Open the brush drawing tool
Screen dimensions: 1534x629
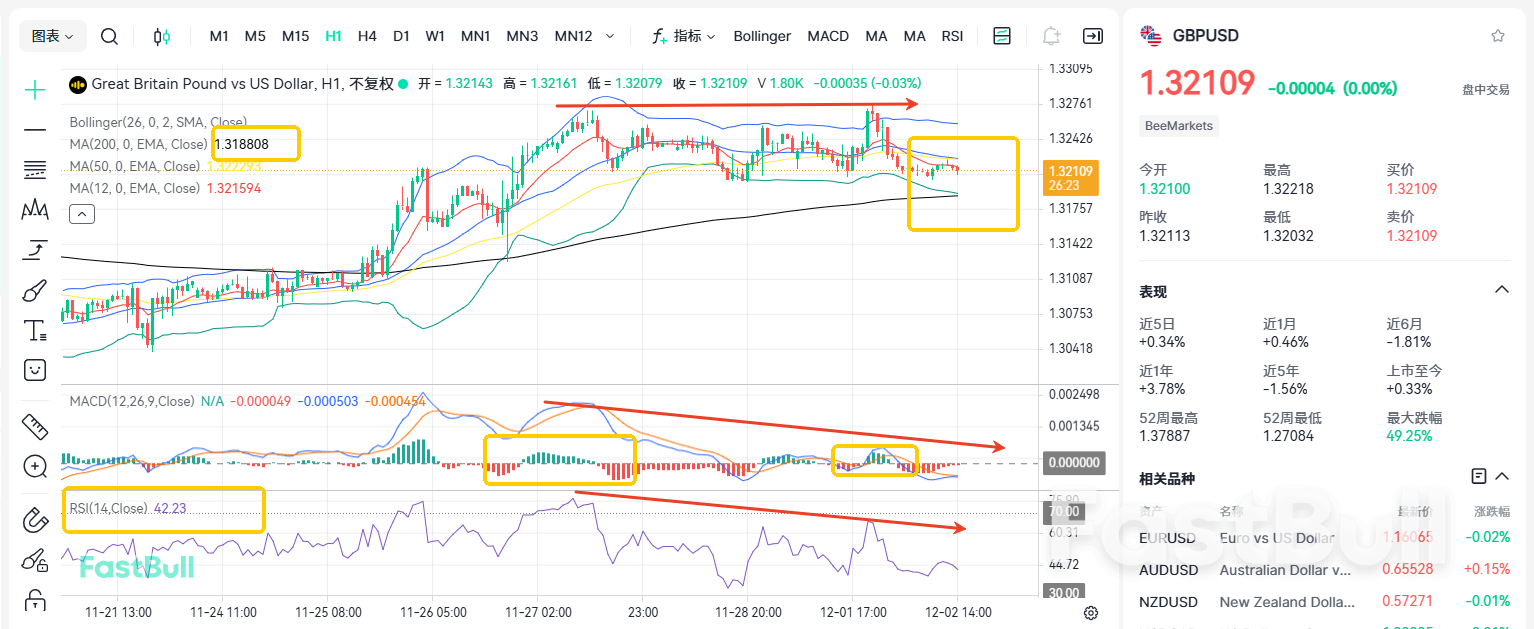pyautogui.click(x=34, y=290)
